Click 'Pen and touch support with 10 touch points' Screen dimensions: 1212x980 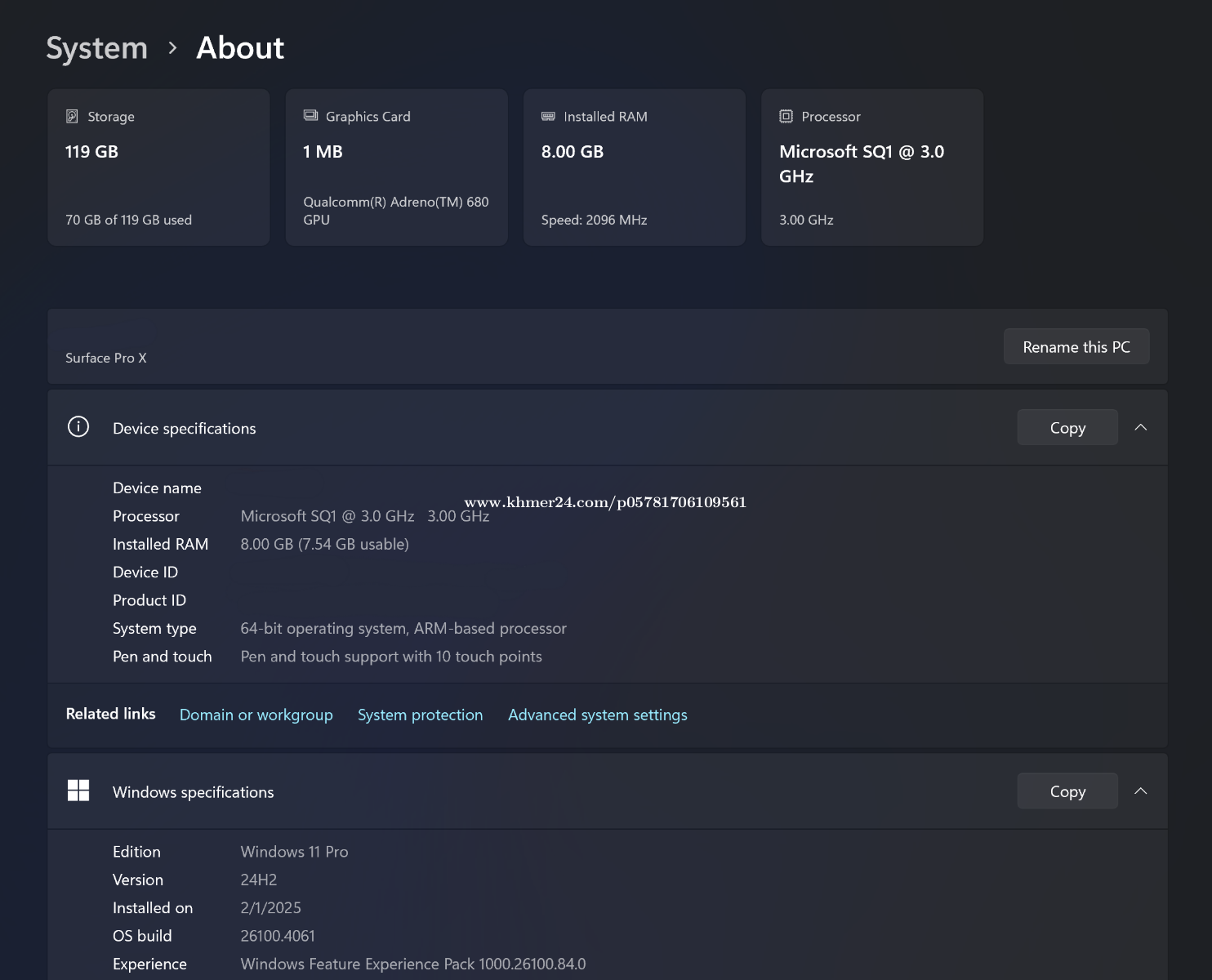coord(391,656)
